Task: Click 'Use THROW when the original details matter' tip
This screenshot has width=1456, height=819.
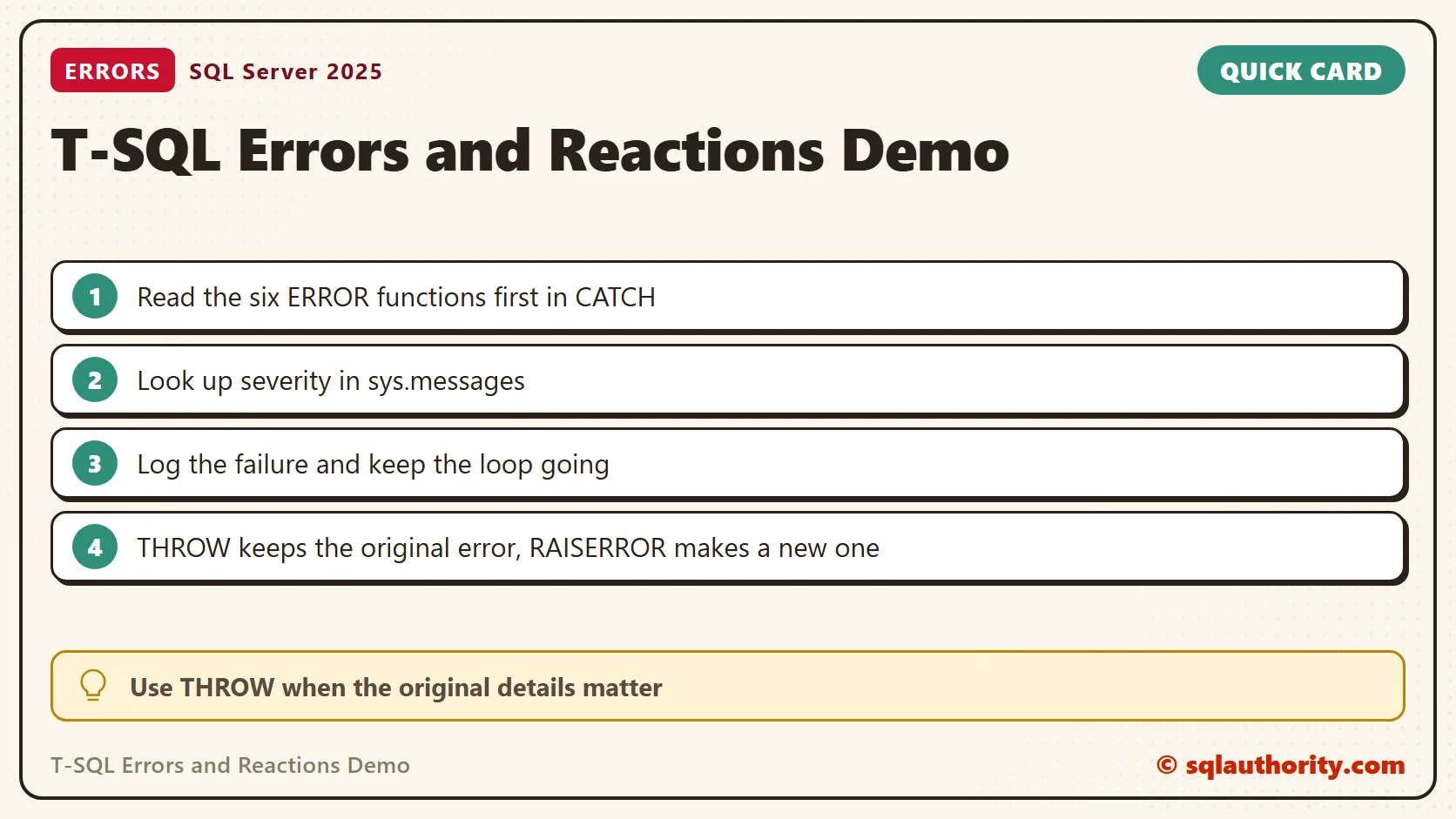Action: [x=728, y=686]
